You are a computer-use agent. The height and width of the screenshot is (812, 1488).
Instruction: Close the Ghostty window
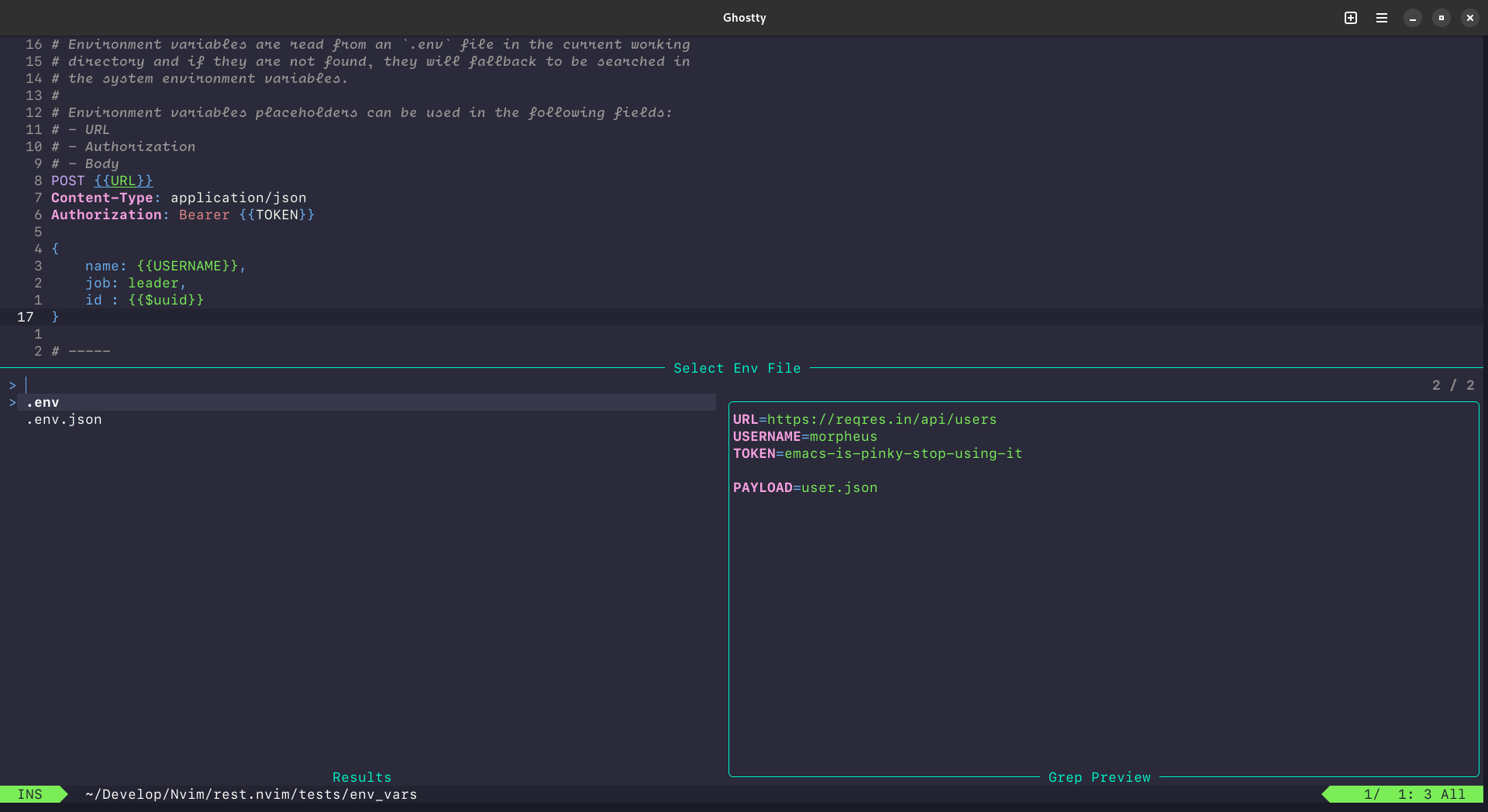[x=1470, y=18]
